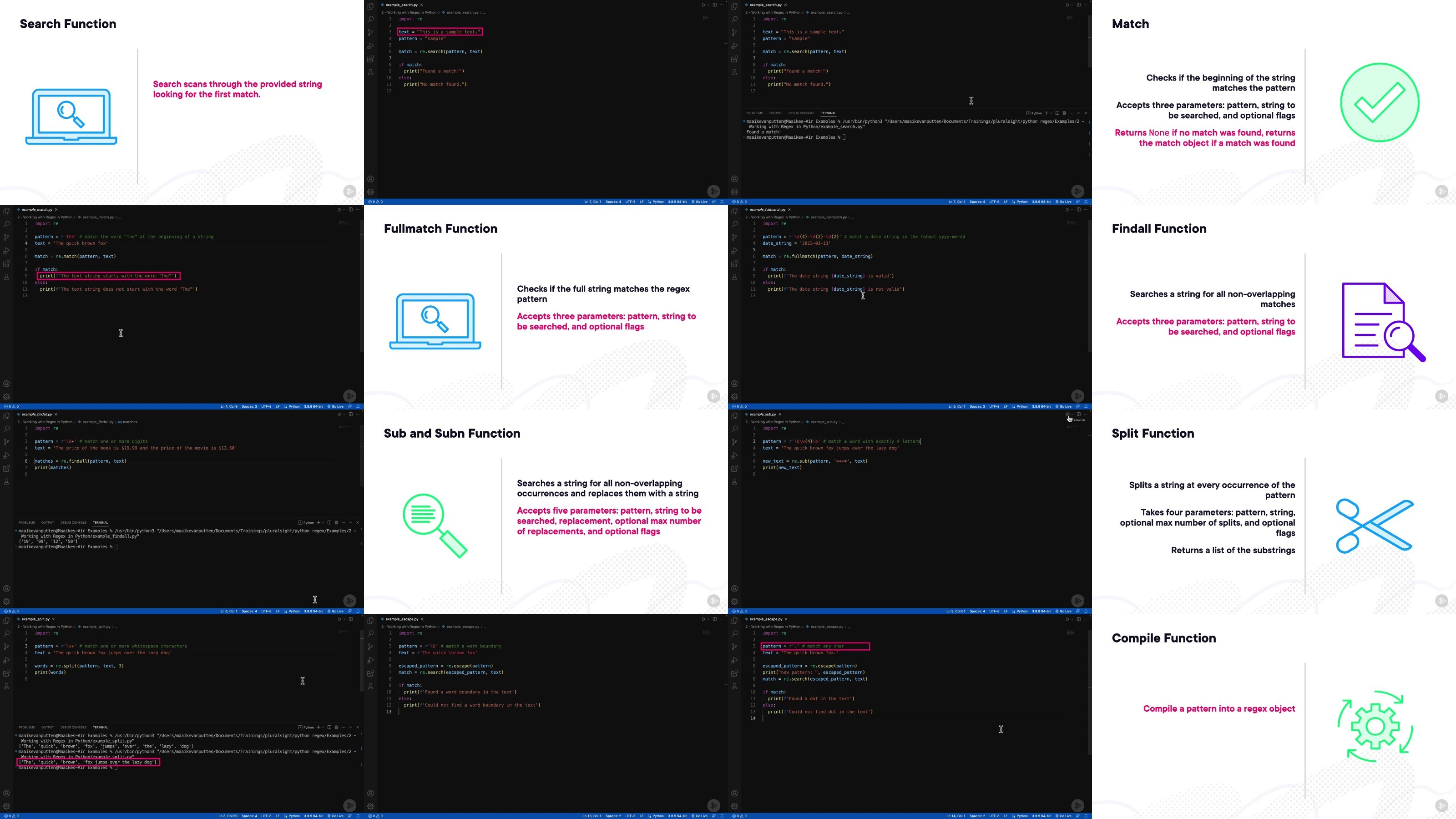Open Manage gear in example_match.py window
Image resolution: width=1456 pixels, height=819 pixels.
[x=6, y=397]
